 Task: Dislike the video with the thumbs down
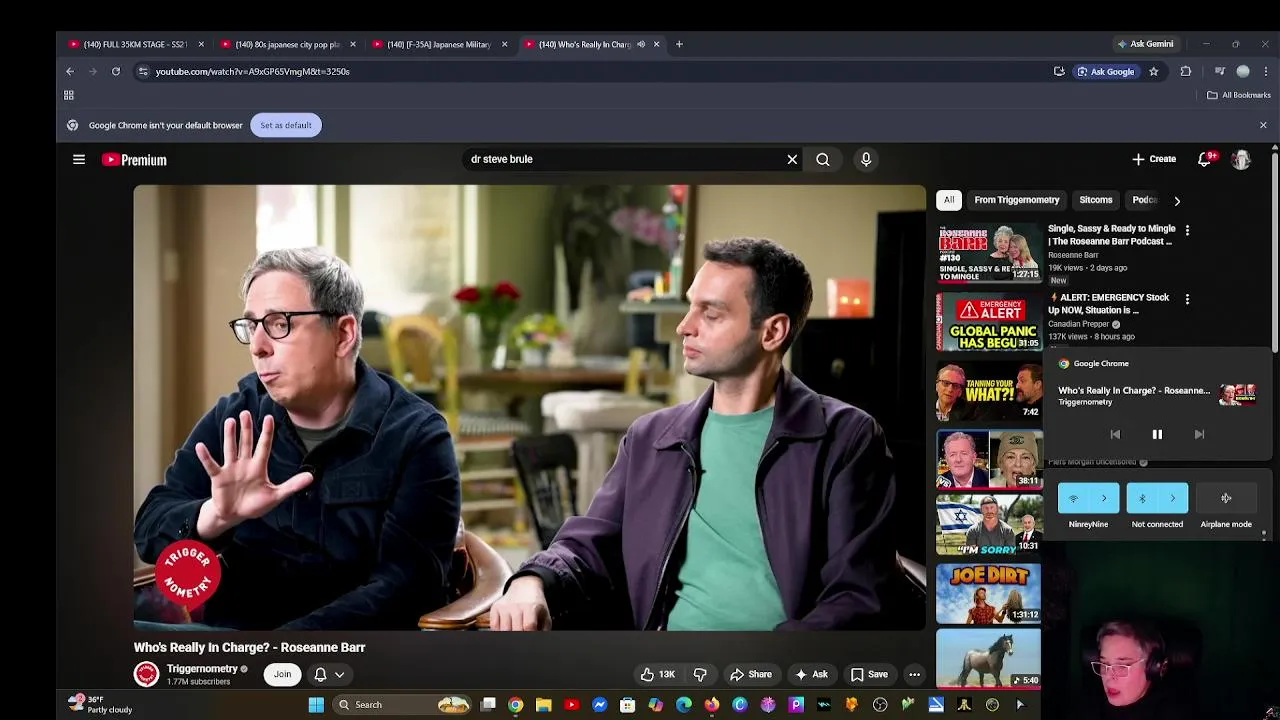coord(700,674)
